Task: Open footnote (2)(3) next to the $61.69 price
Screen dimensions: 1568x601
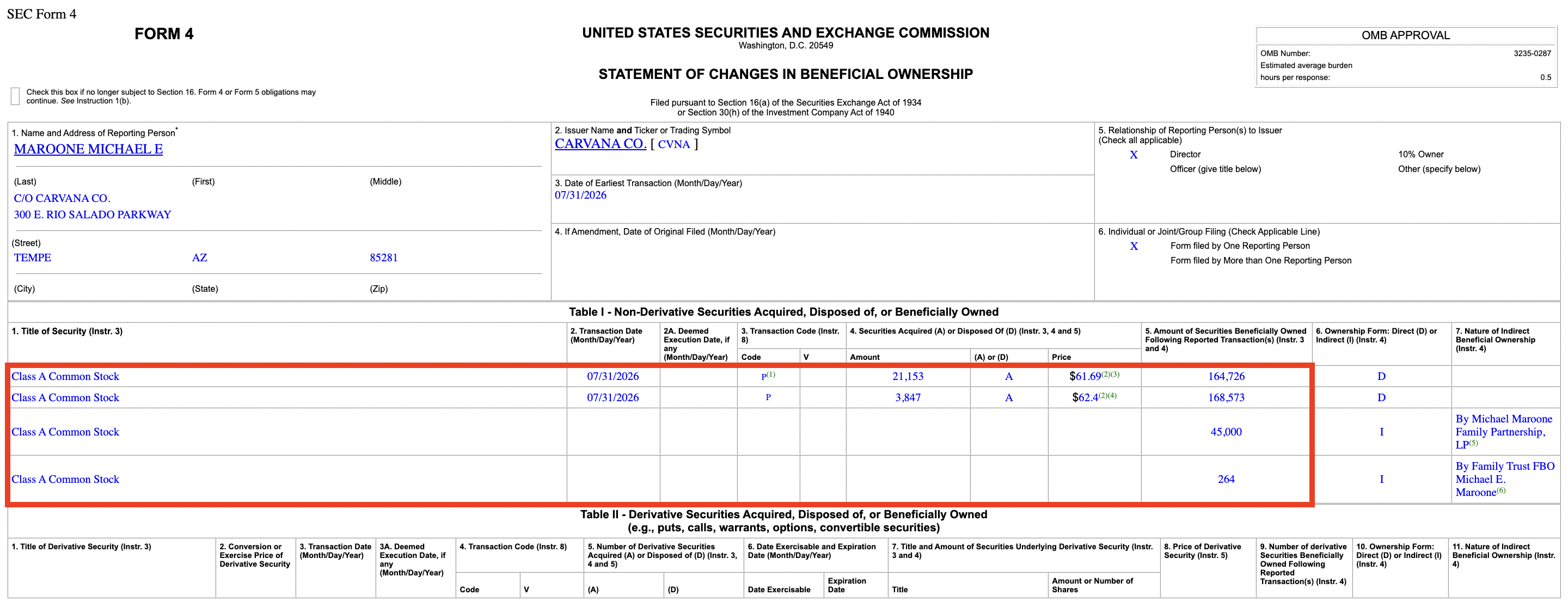Action: coord(1110,375)
